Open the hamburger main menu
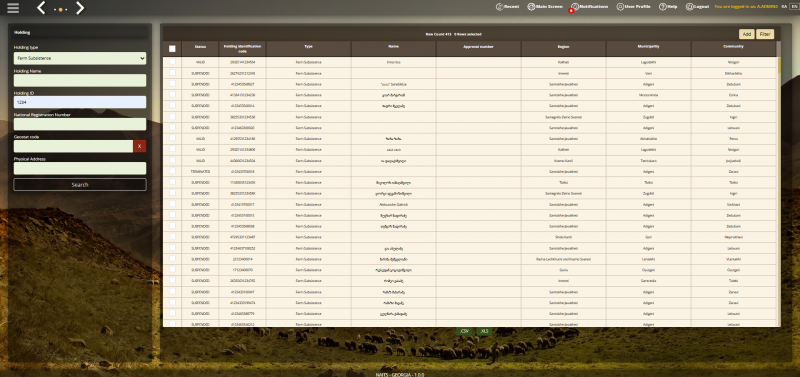Screen dimensions: 800x377 (x=13, y=8)
